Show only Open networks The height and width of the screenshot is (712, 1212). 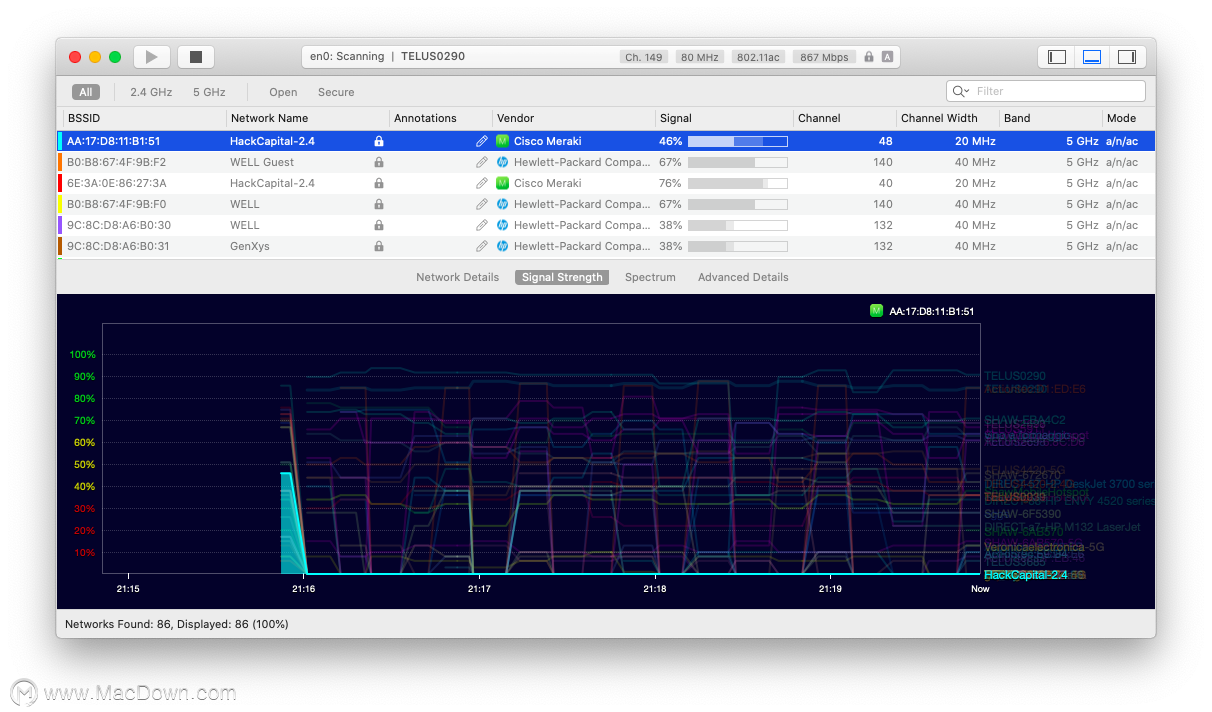pos(283,92)
